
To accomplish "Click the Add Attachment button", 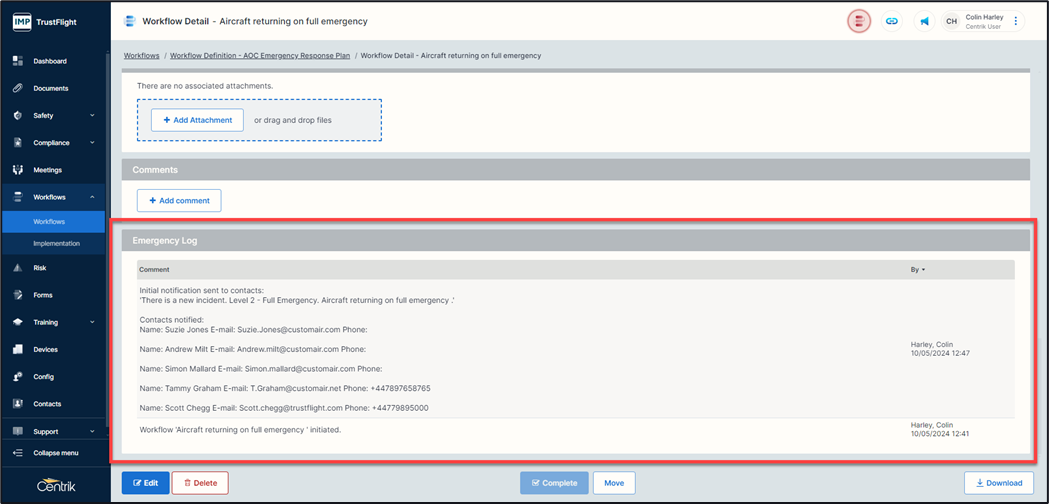I will [x=197, y=120].
